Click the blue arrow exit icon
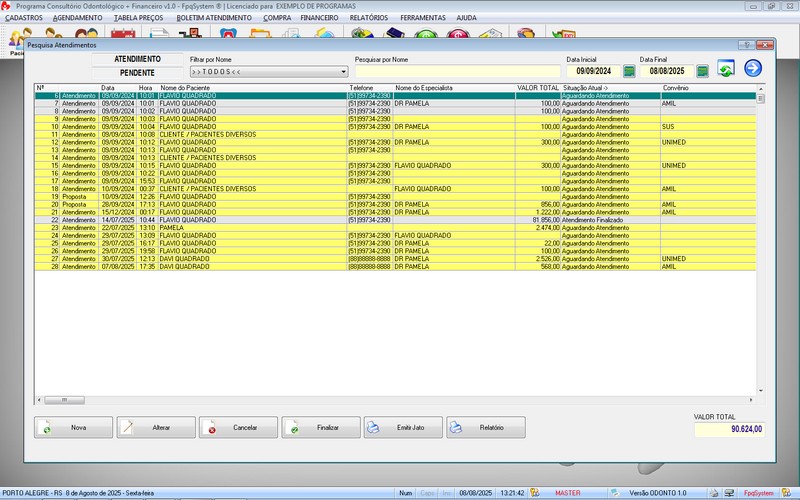Screen dimensions: 800x500 tap(753, 68)
